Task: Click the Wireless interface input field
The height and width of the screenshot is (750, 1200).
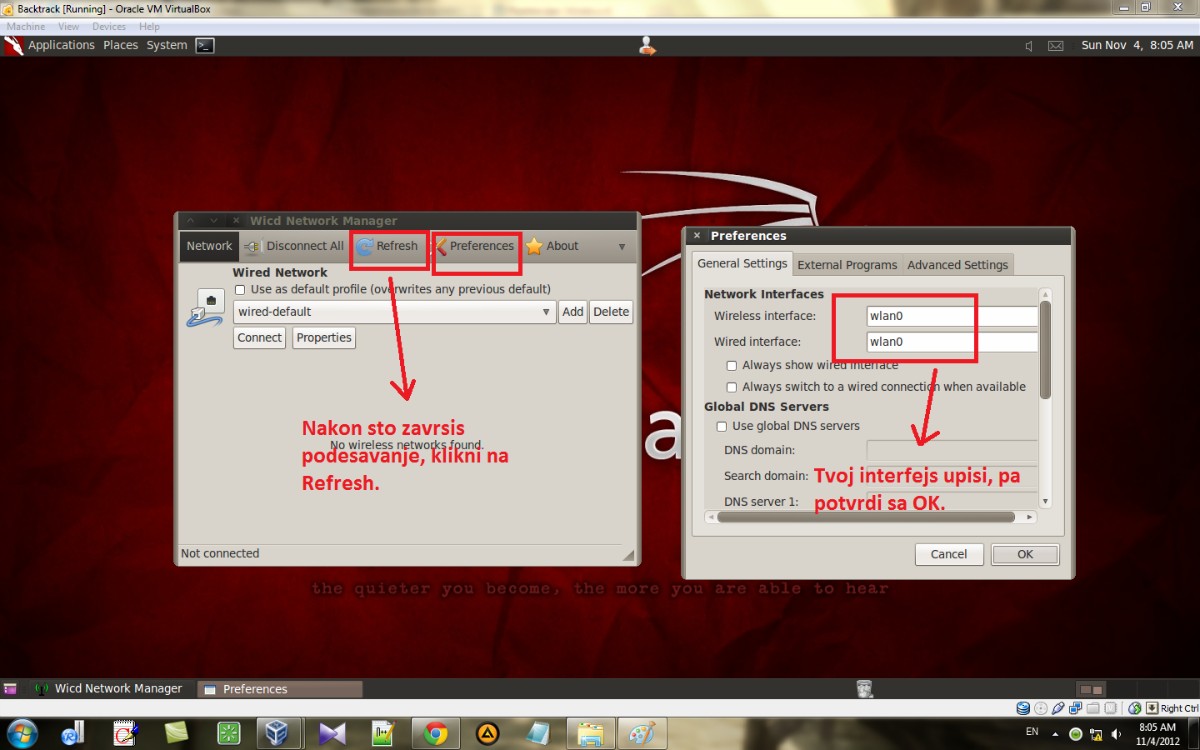Action: click(x=952, y=316)
